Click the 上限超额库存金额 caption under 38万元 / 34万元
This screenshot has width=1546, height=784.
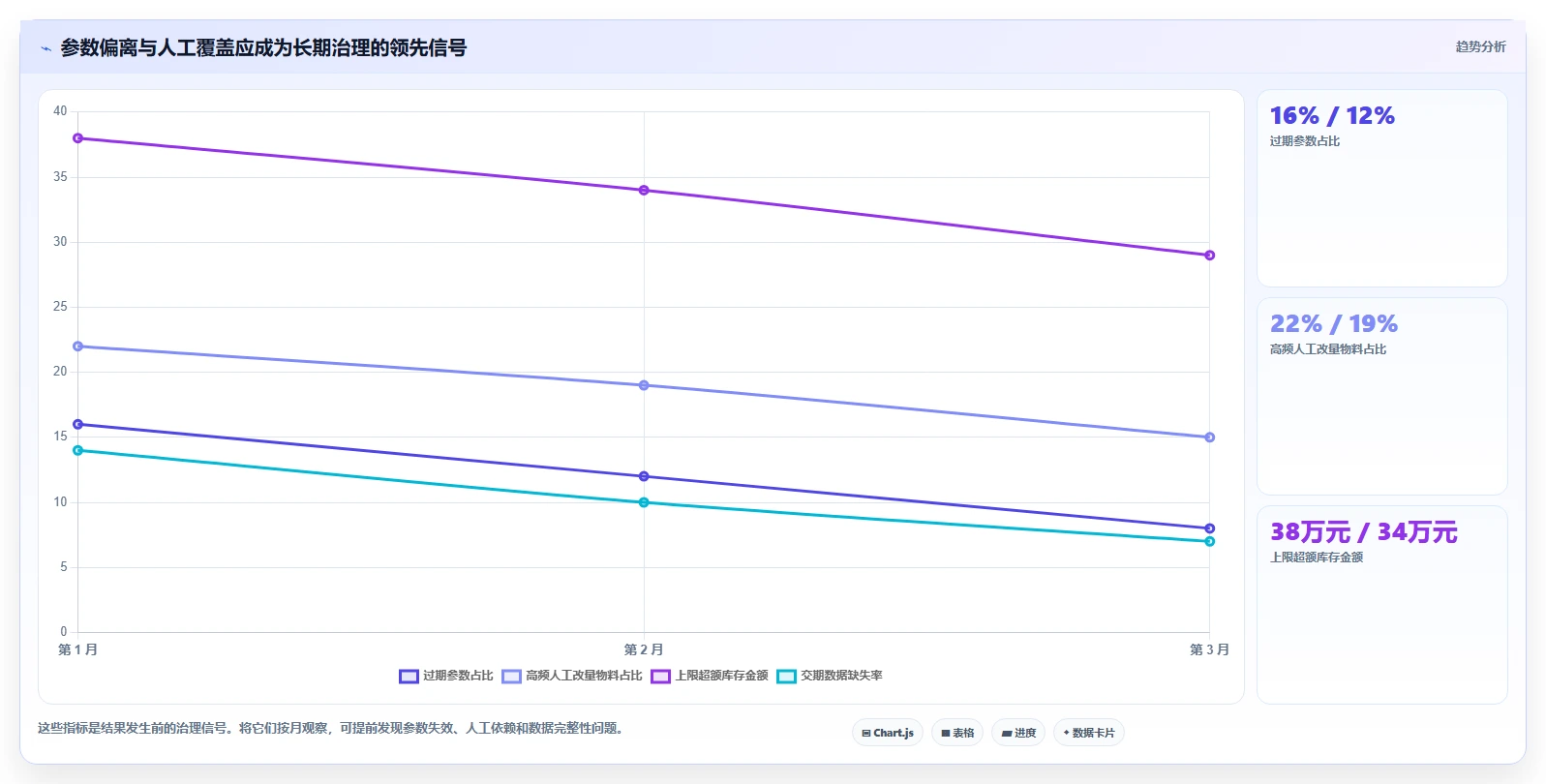(1317, 558)
